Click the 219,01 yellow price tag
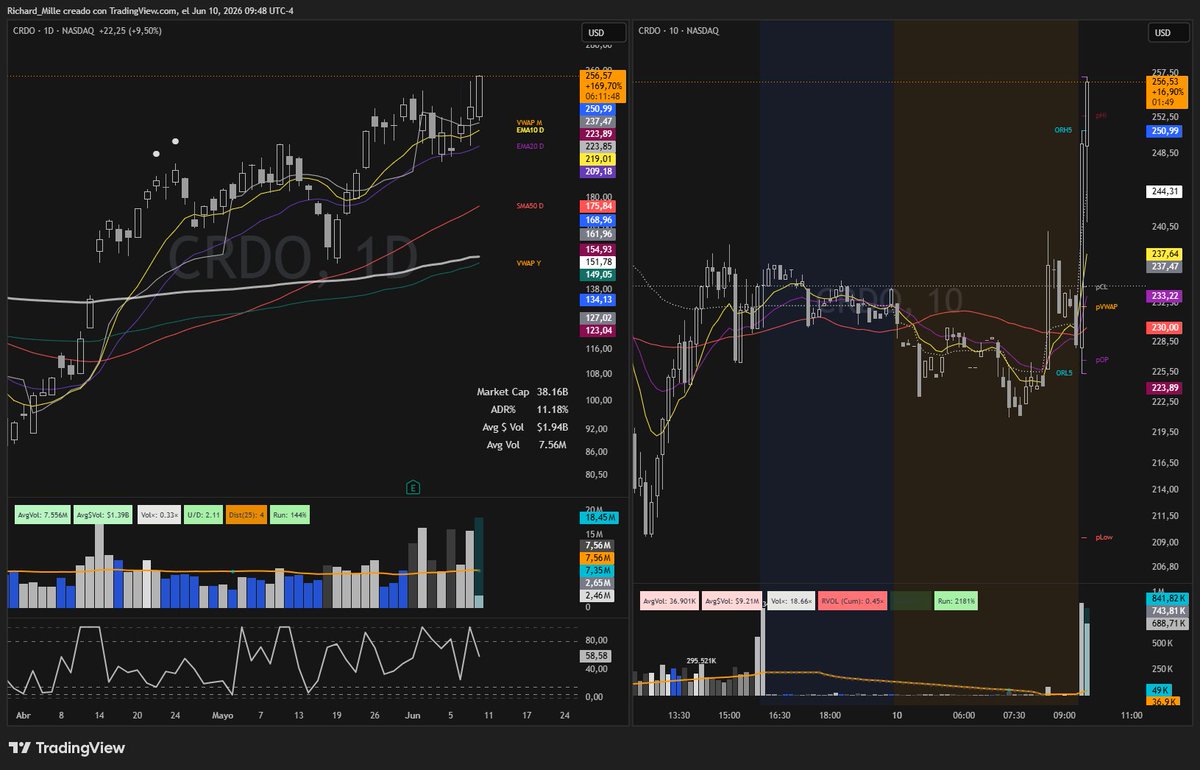Viewport: 1200px width, 770px height. [599, 159]
